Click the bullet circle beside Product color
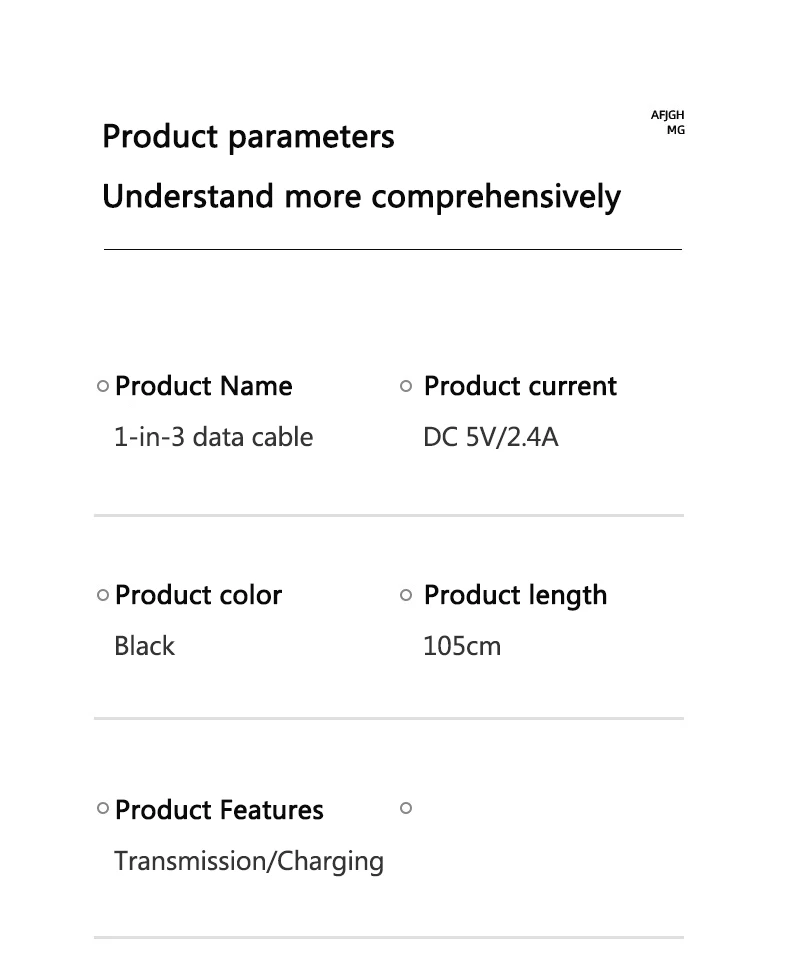 [x=103, y=595]
